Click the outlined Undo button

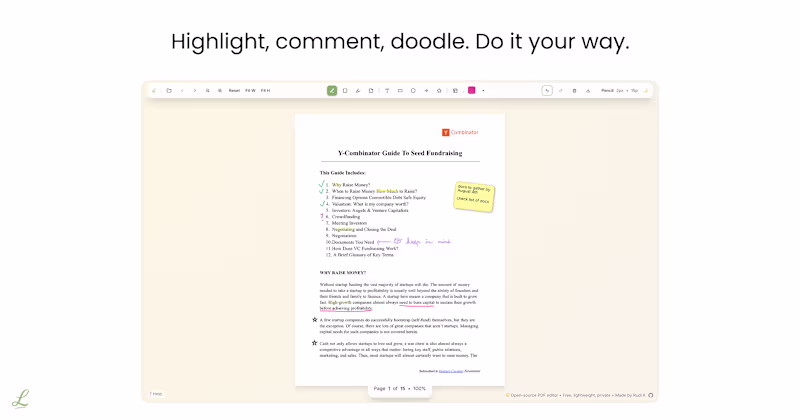(547, 90)
